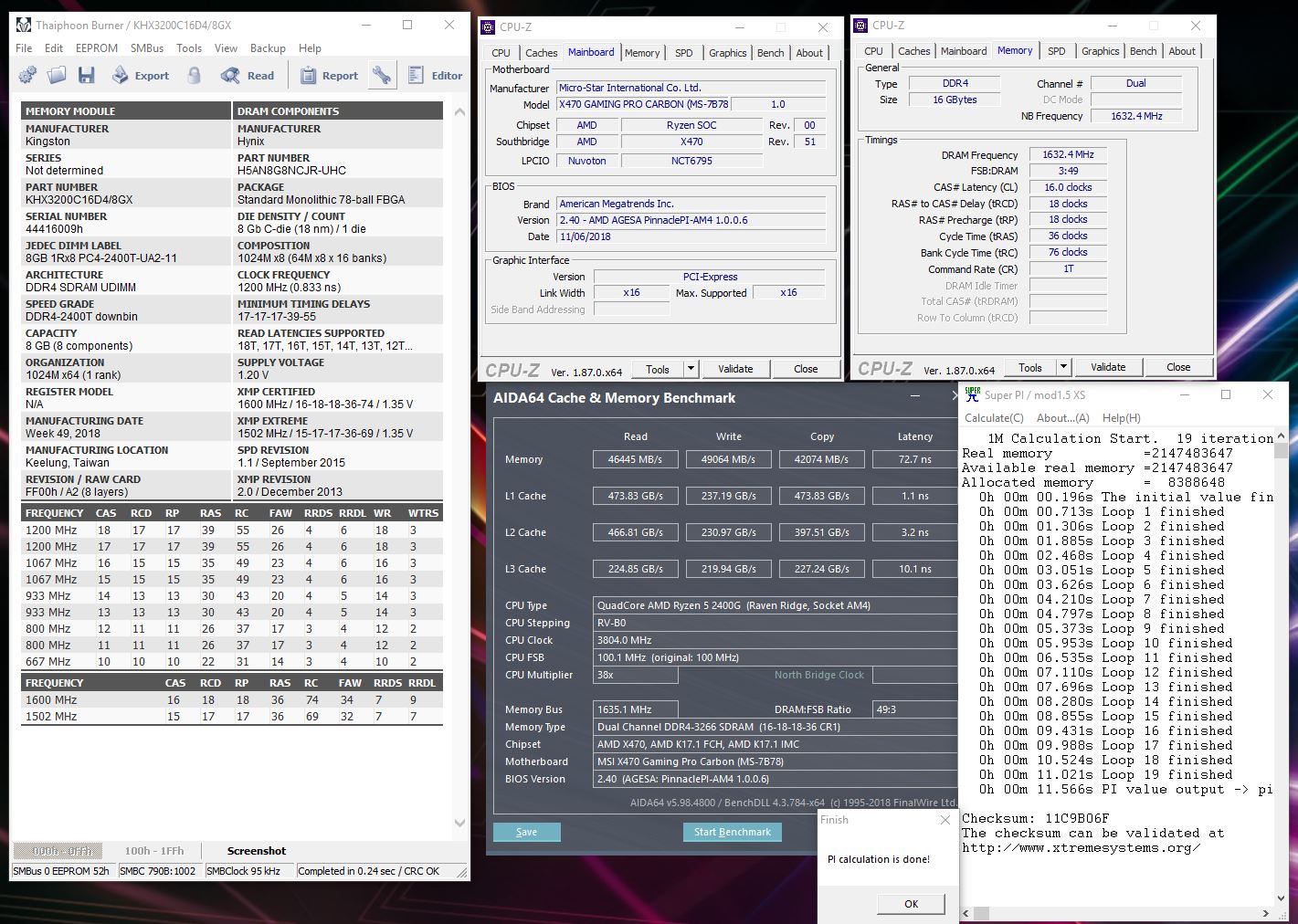
Task: Save dump with the floppy disk icon
Action: pyautogui.click(x=86, y=75)
